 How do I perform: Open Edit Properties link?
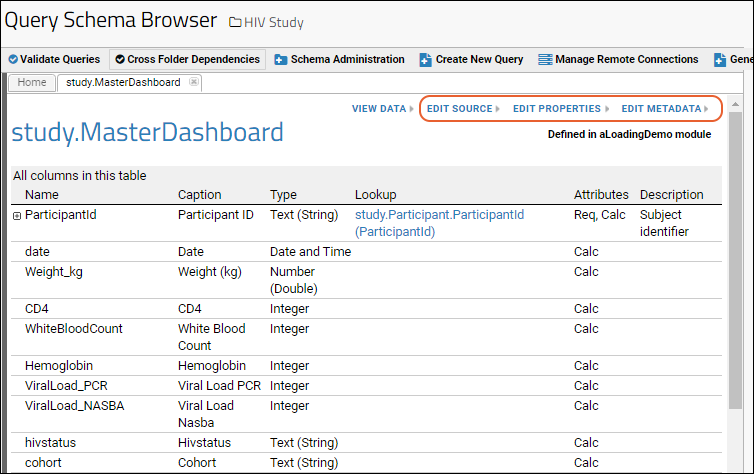click(x=561, y=109)
